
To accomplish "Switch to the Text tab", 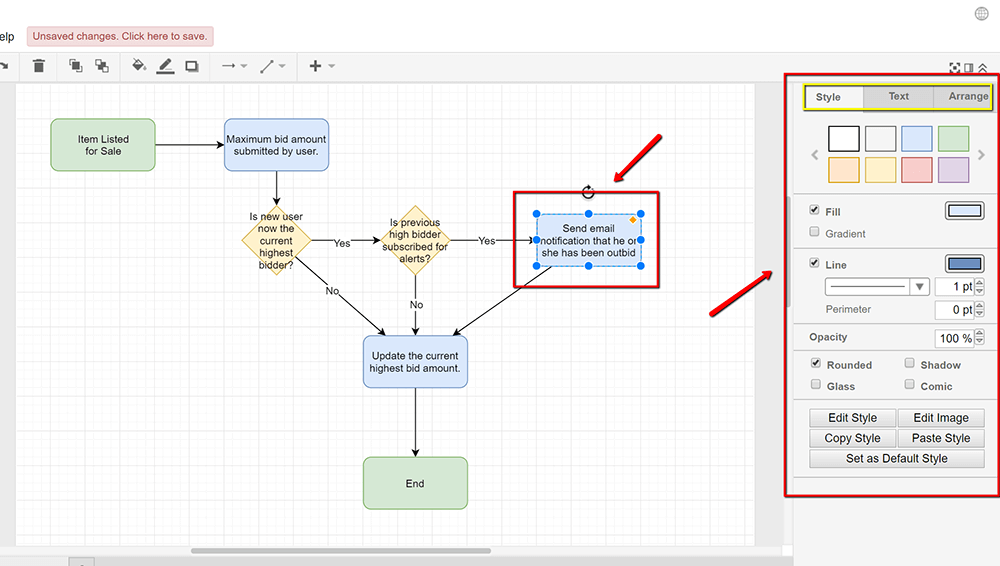I will click(x=899, y=97).
